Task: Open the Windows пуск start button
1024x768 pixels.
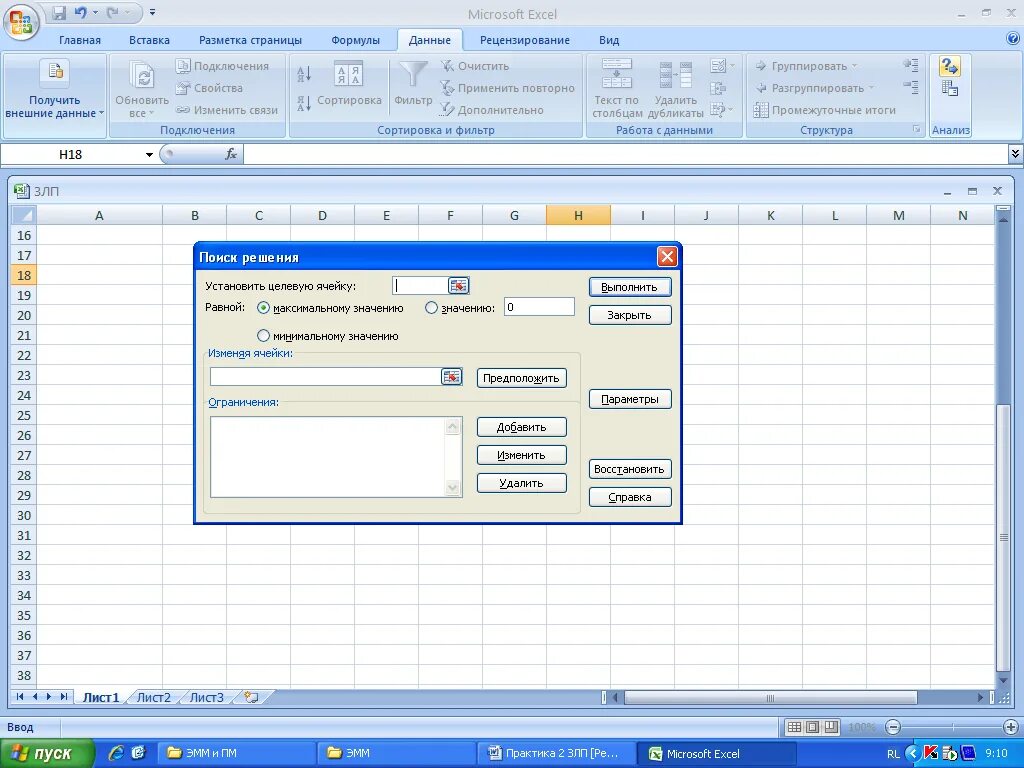Action: click(47, 754)
